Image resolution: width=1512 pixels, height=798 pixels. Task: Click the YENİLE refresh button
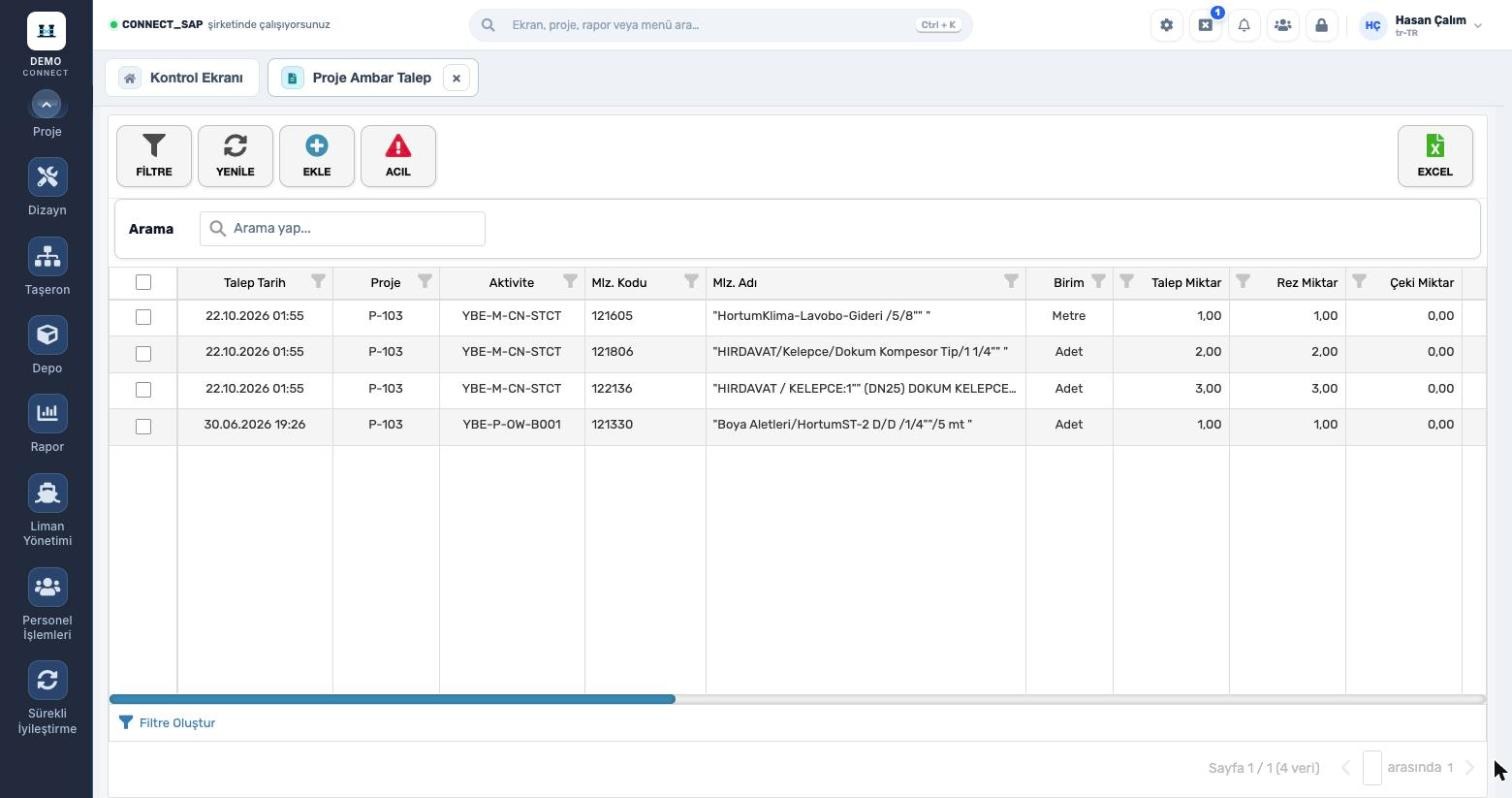[235, 156]
